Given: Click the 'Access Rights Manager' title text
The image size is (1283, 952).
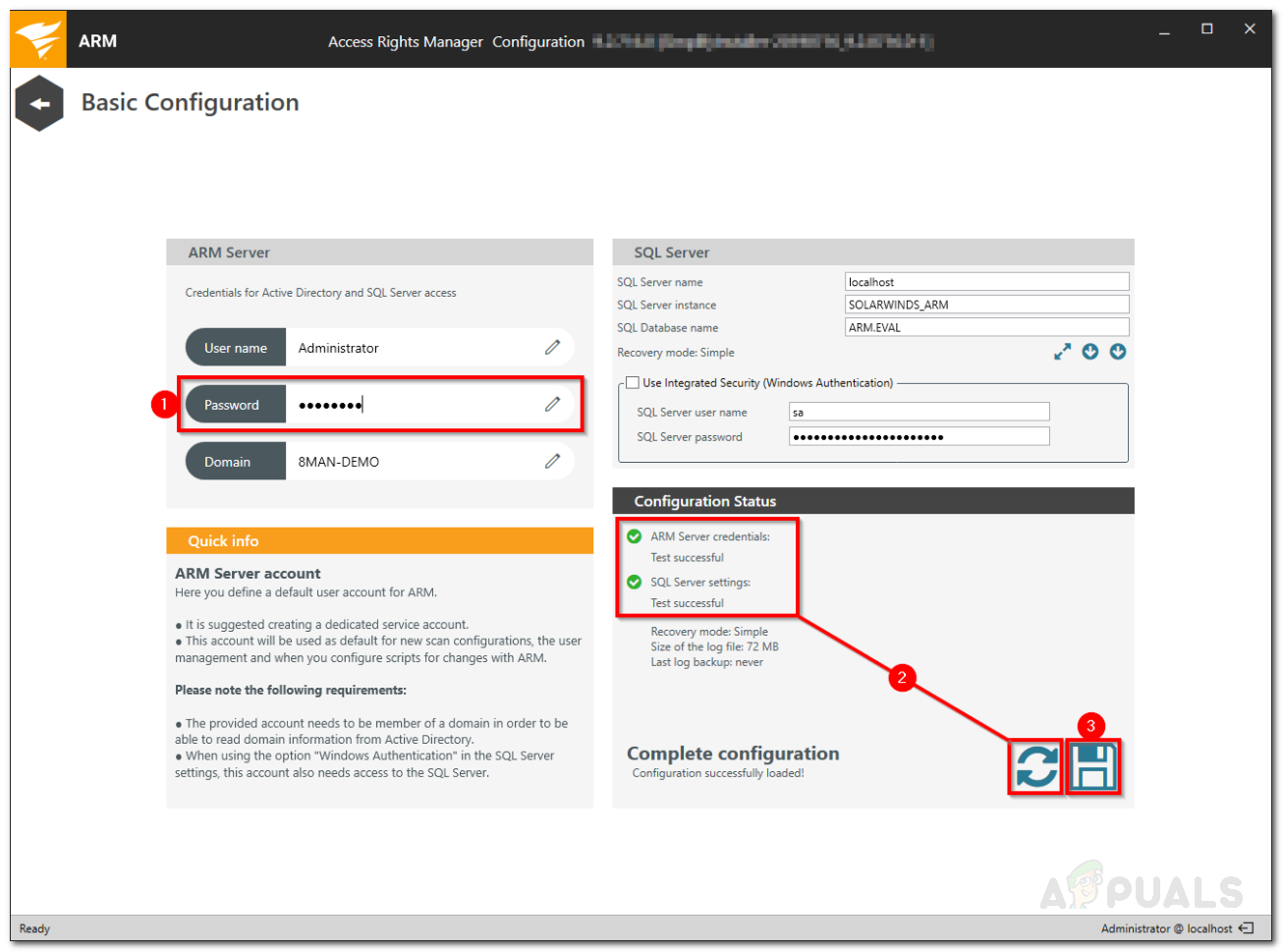Looking at the screenshot, I should pos(406,41).
